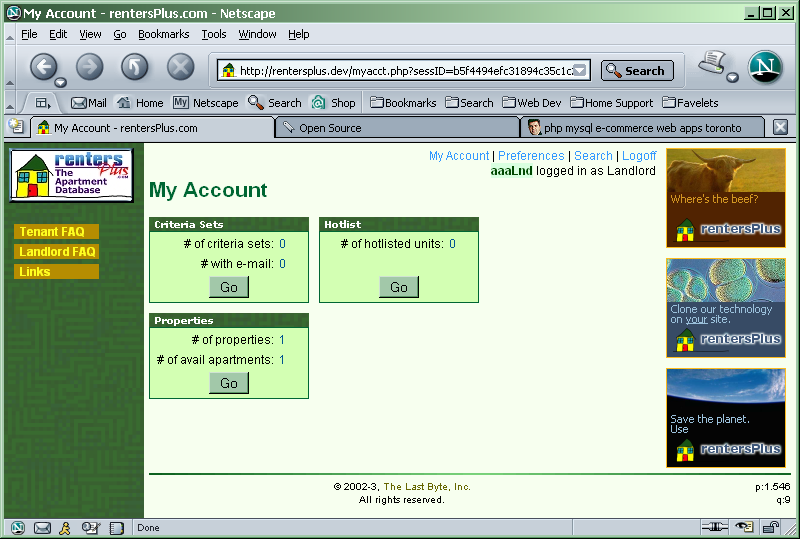Click the Stop loading button
This screenshot has width=800, height=539.
coord(180,68)
